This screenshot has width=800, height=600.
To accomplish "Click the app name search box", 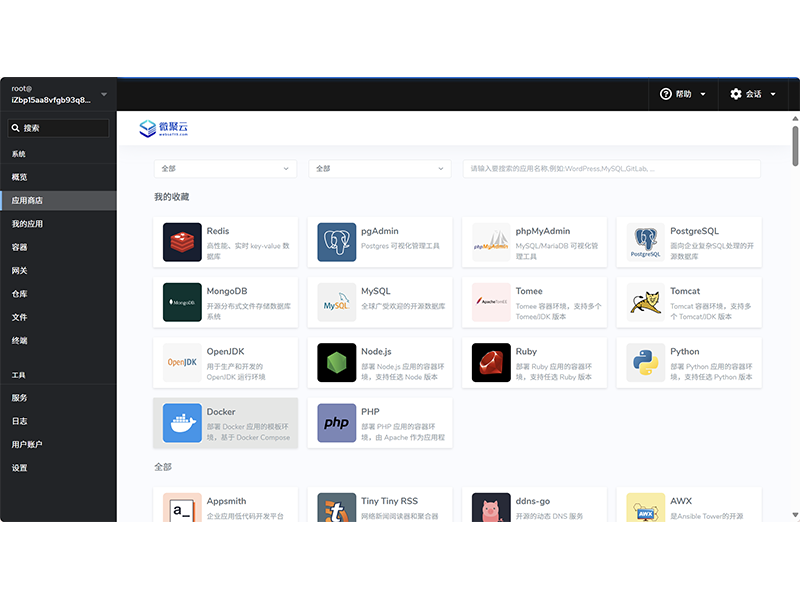I will (x=612, y=169).
